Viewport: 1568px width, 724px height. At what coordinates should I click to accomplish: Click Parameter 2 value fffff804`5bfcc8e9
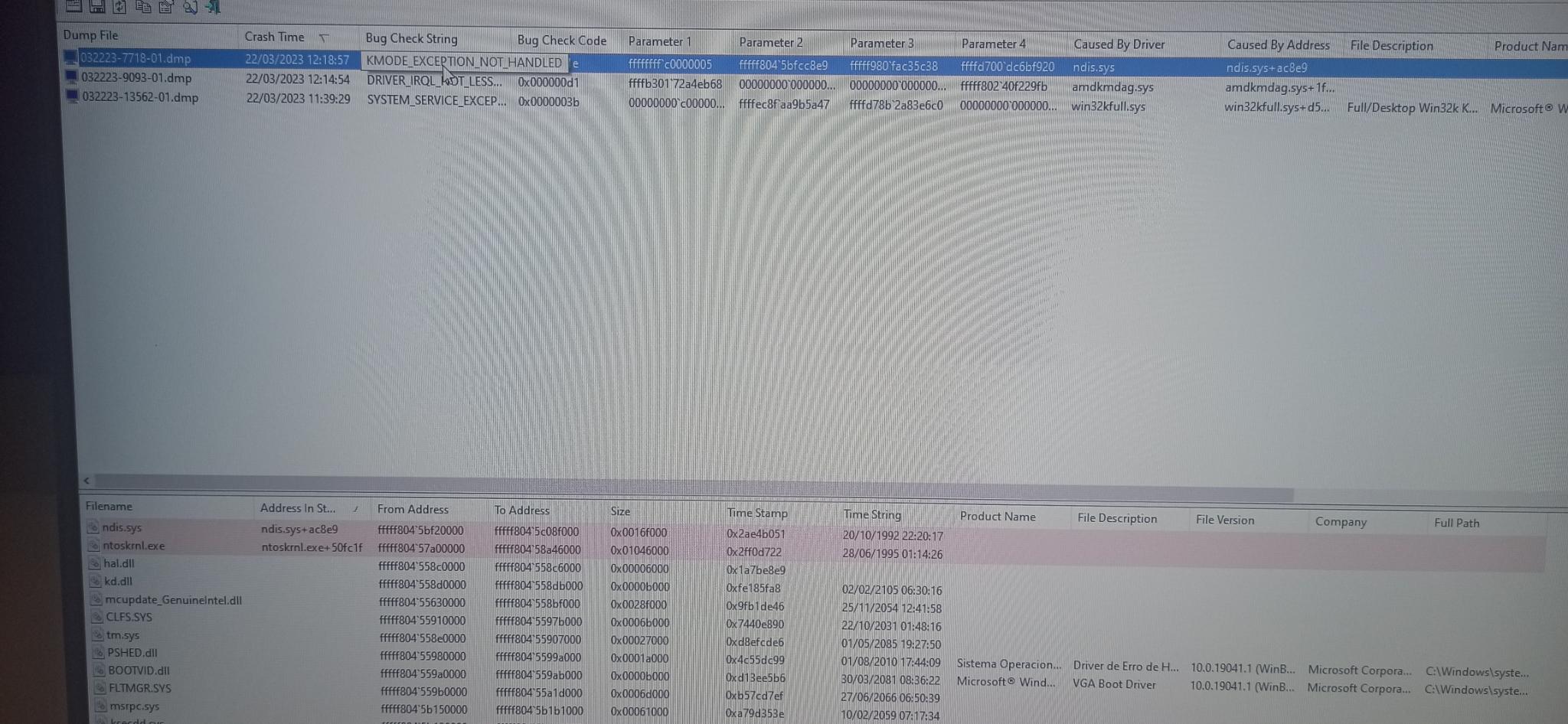click(x=783, y=65)
